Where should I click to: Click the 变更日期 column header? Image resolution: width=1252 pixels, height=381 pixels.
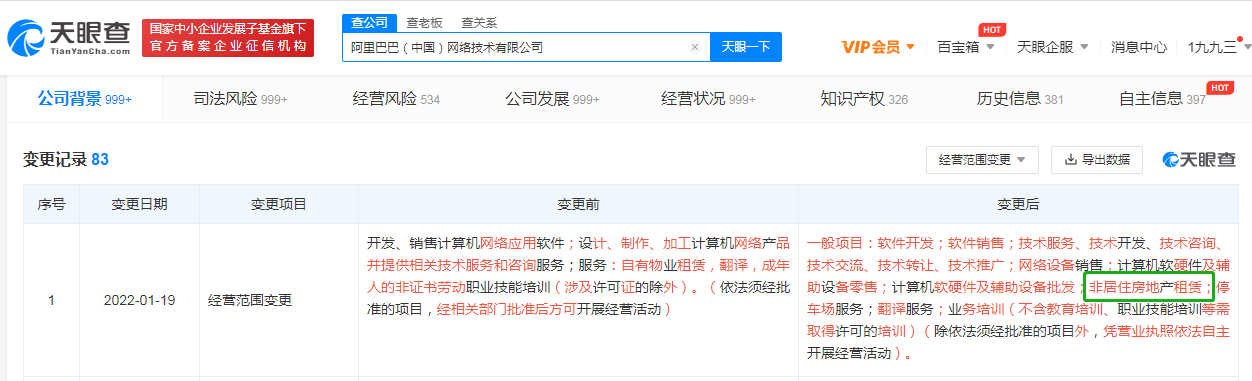tap(139, 204)
